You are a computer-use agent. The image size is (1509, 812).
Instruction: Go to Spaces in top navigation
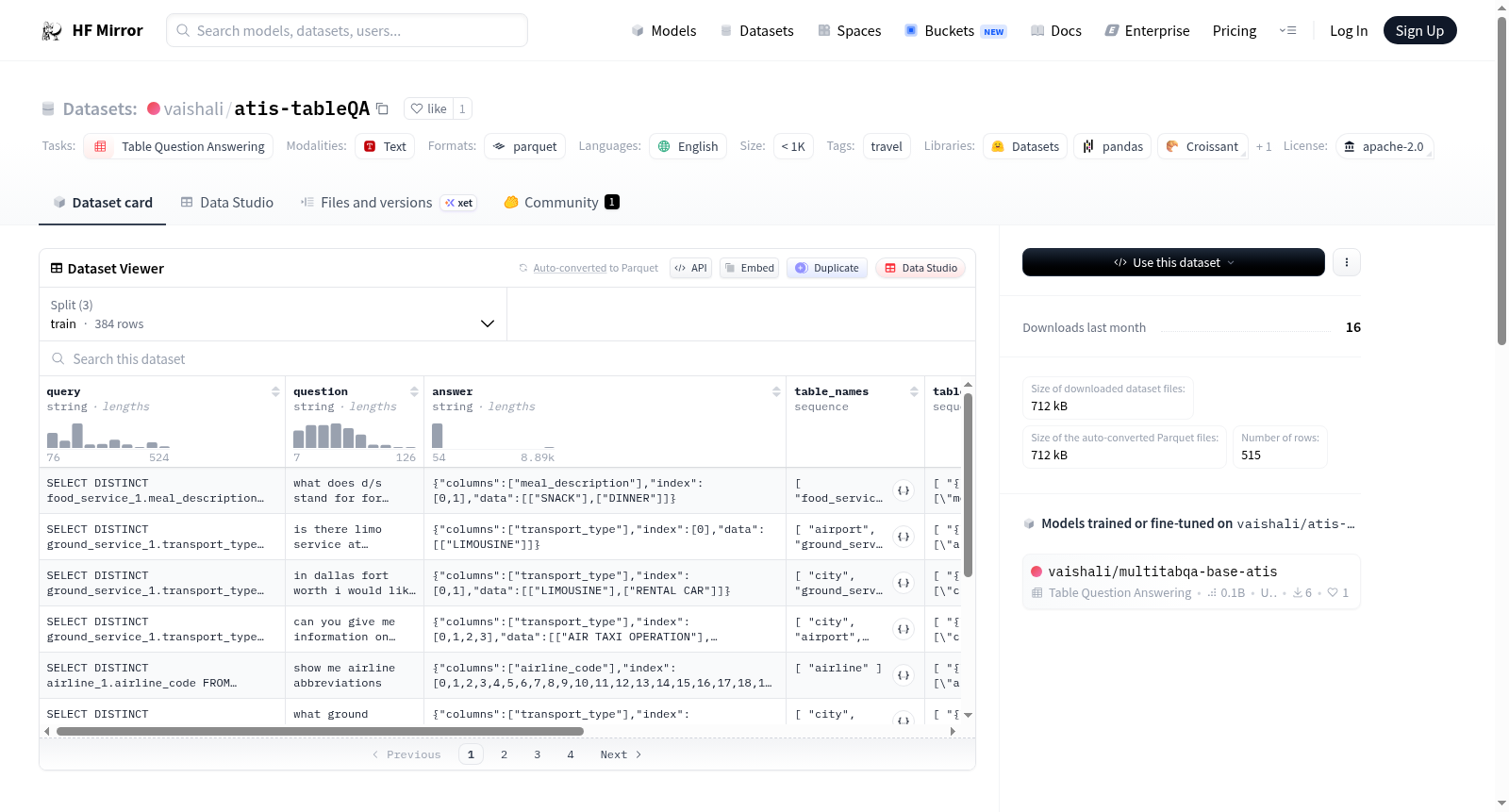pos(849,31)
